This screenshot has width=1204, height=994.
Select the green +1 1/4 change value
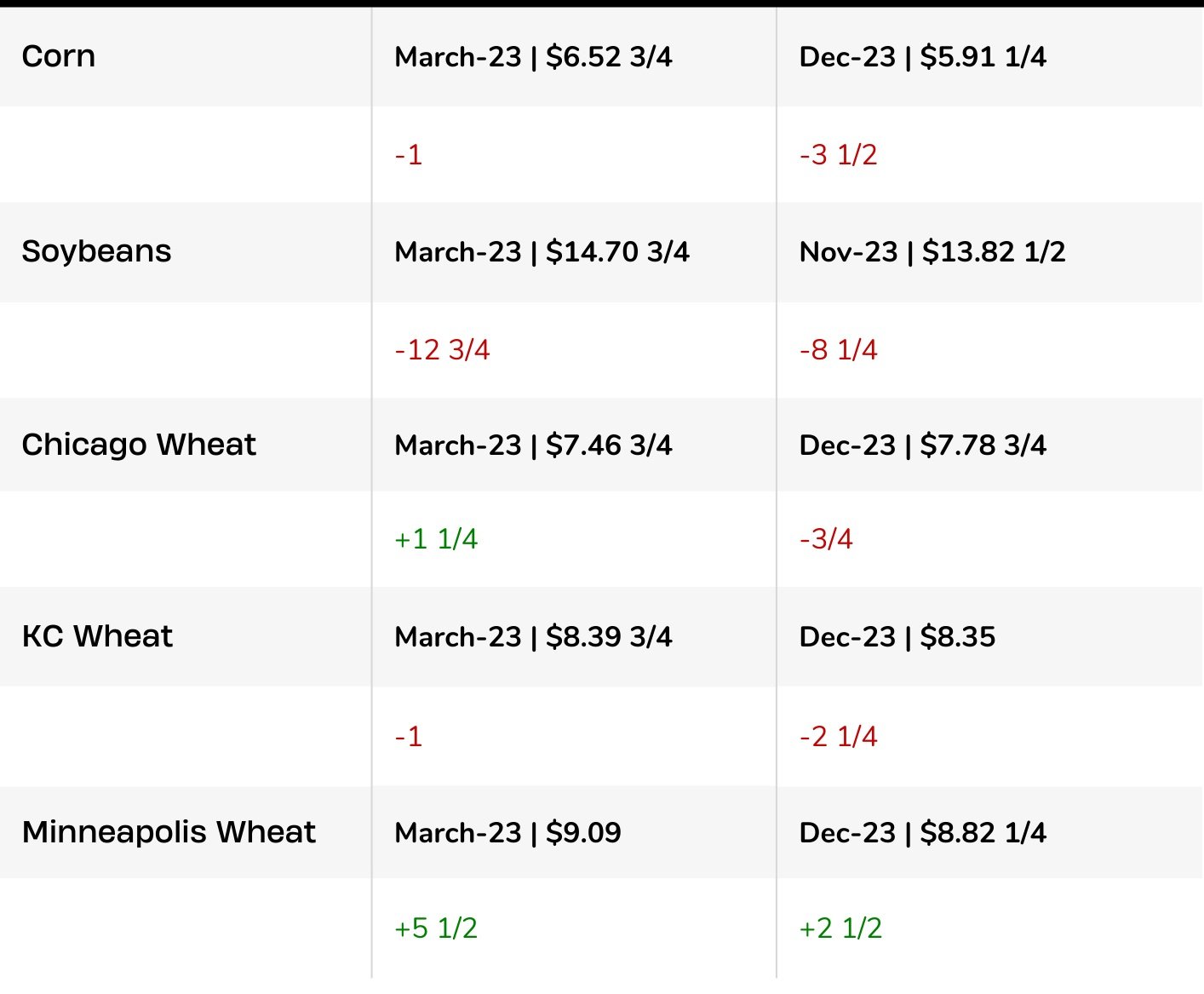coord(436,539)
